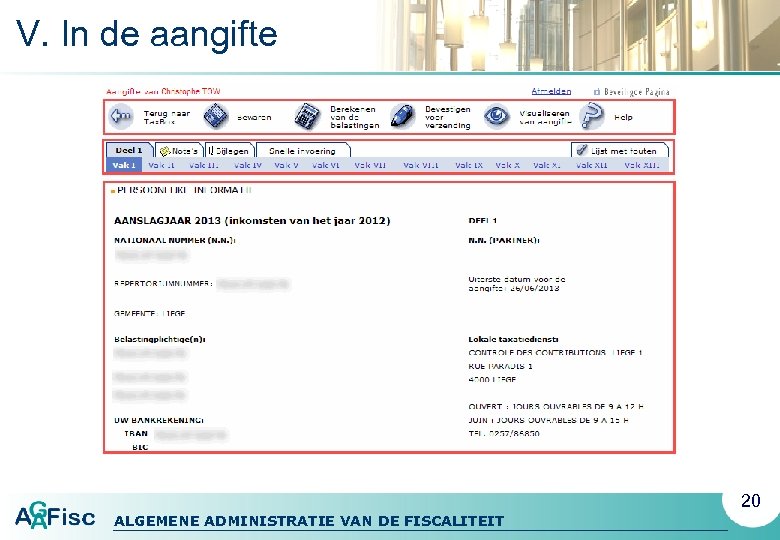This screenshot has width=780, height=540.
Task: Click the calculator icon for Berekenen
Action: [307, 117]
